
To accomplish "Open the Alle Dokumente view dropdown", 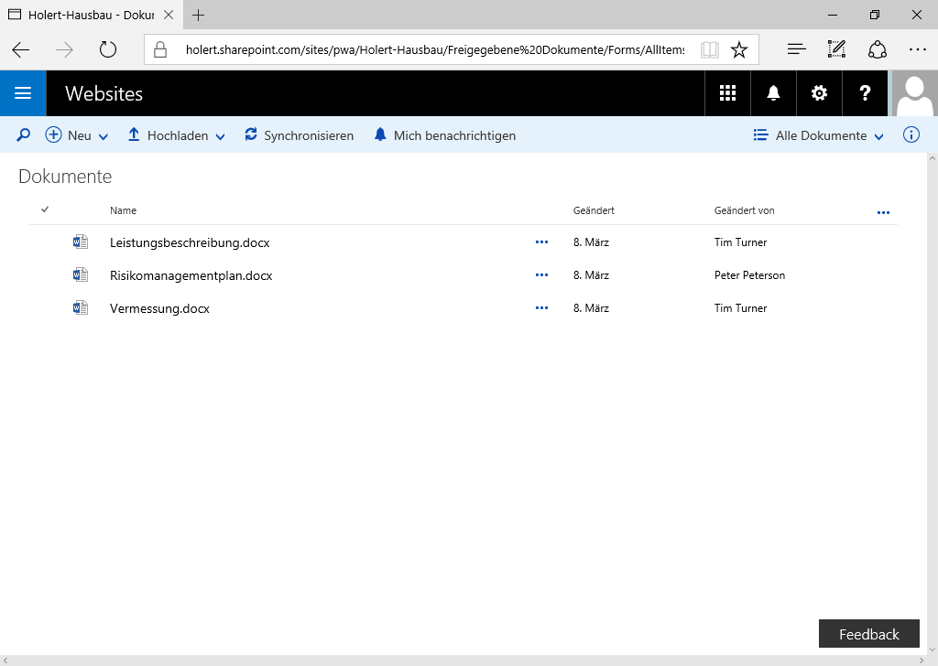I will pyautogui.click(x=818, y=135).
